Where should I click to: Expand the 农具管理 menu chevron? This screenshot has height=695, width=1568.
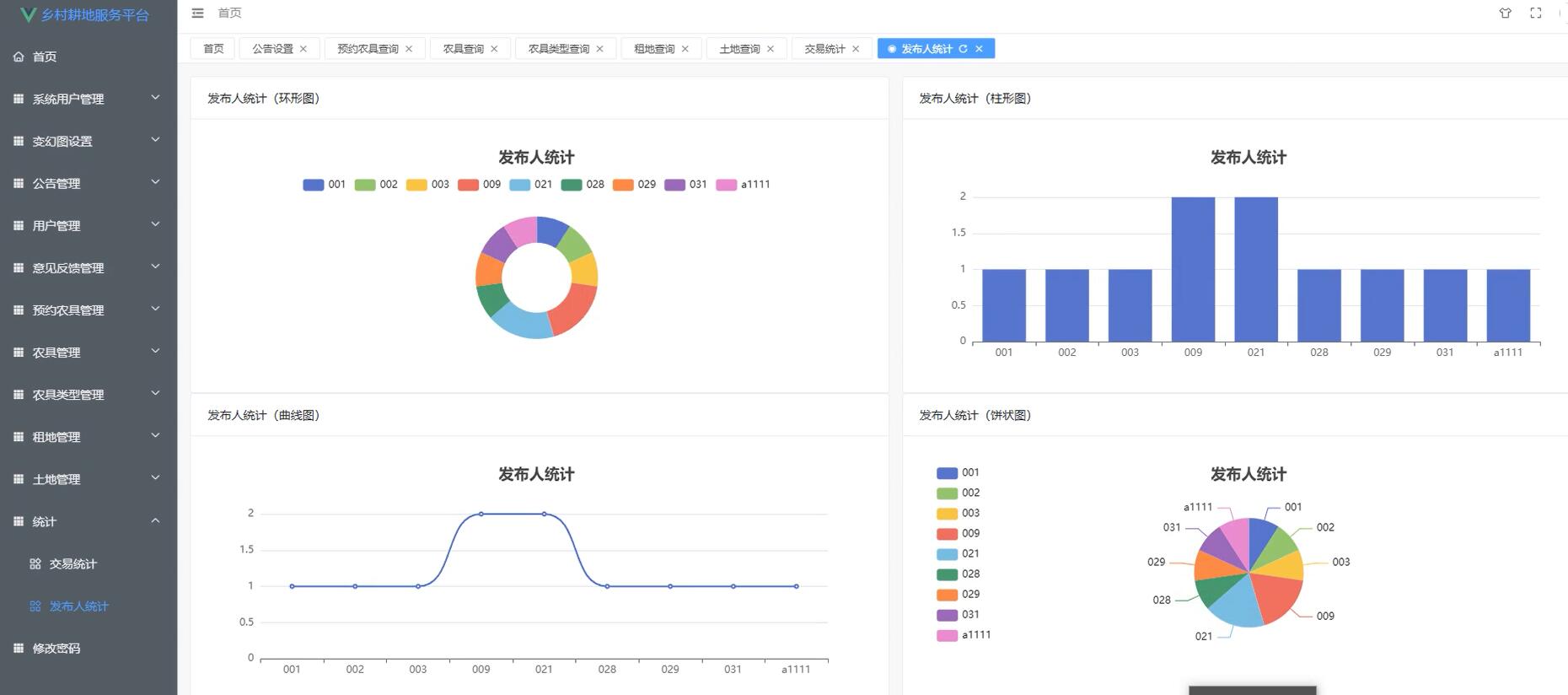[155, 351]
